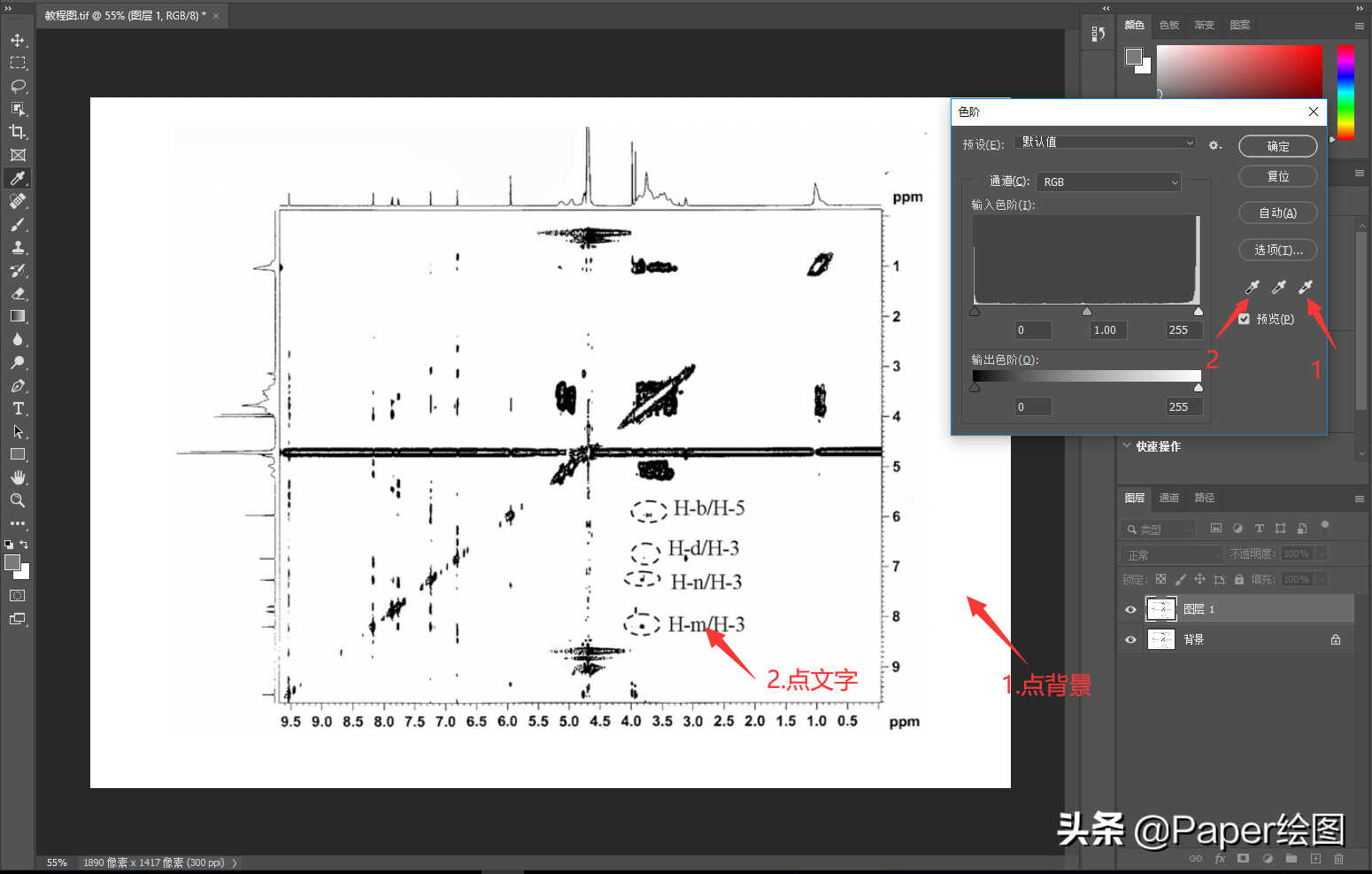Toggle the Preview checkbox in Levels
Viewport: 1372px width, 874px height.
pyautogui.click(x=1244, y=319)
